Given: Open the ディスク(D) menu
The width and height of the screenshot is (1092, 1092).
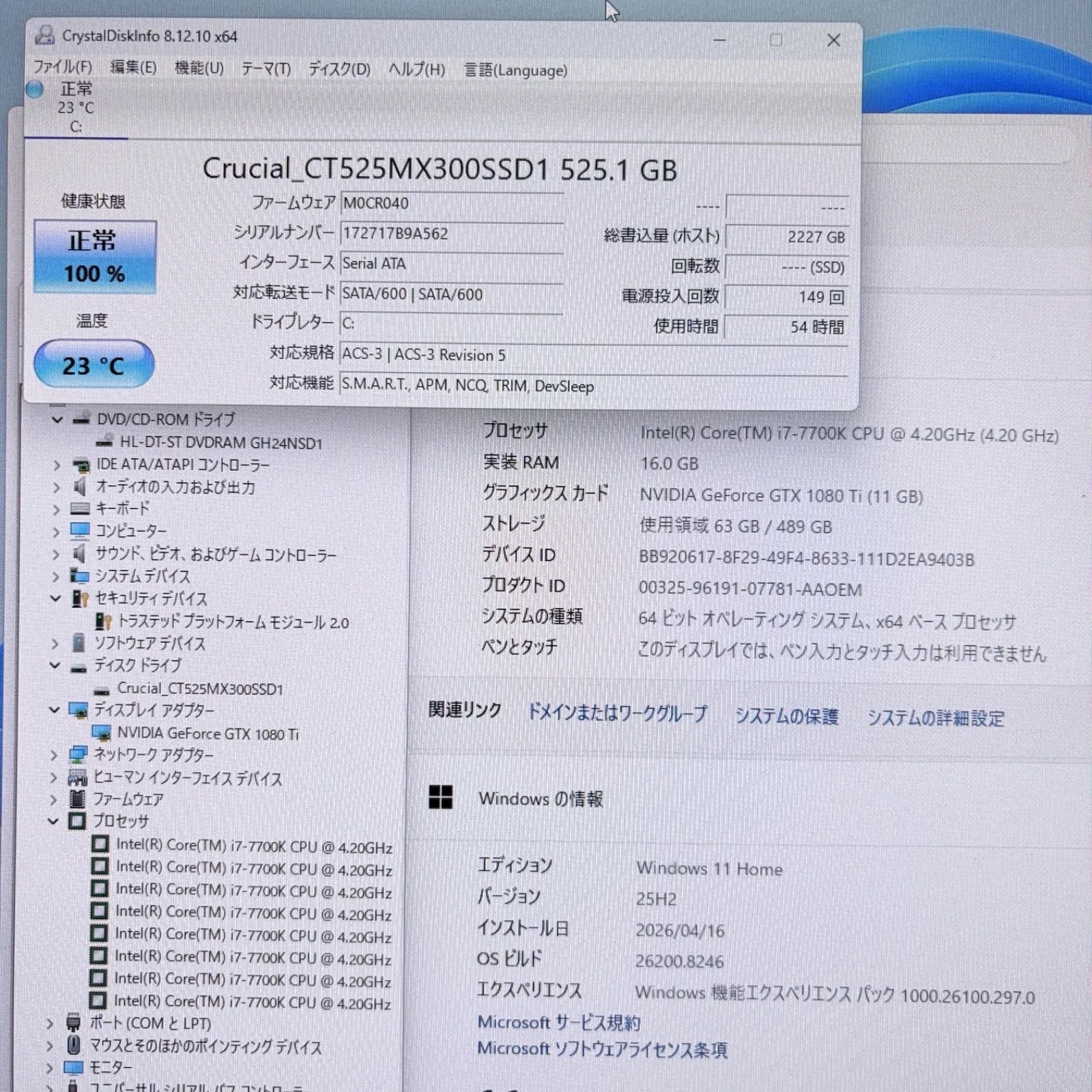Looking at the screenshot, I should pos(339,70).
